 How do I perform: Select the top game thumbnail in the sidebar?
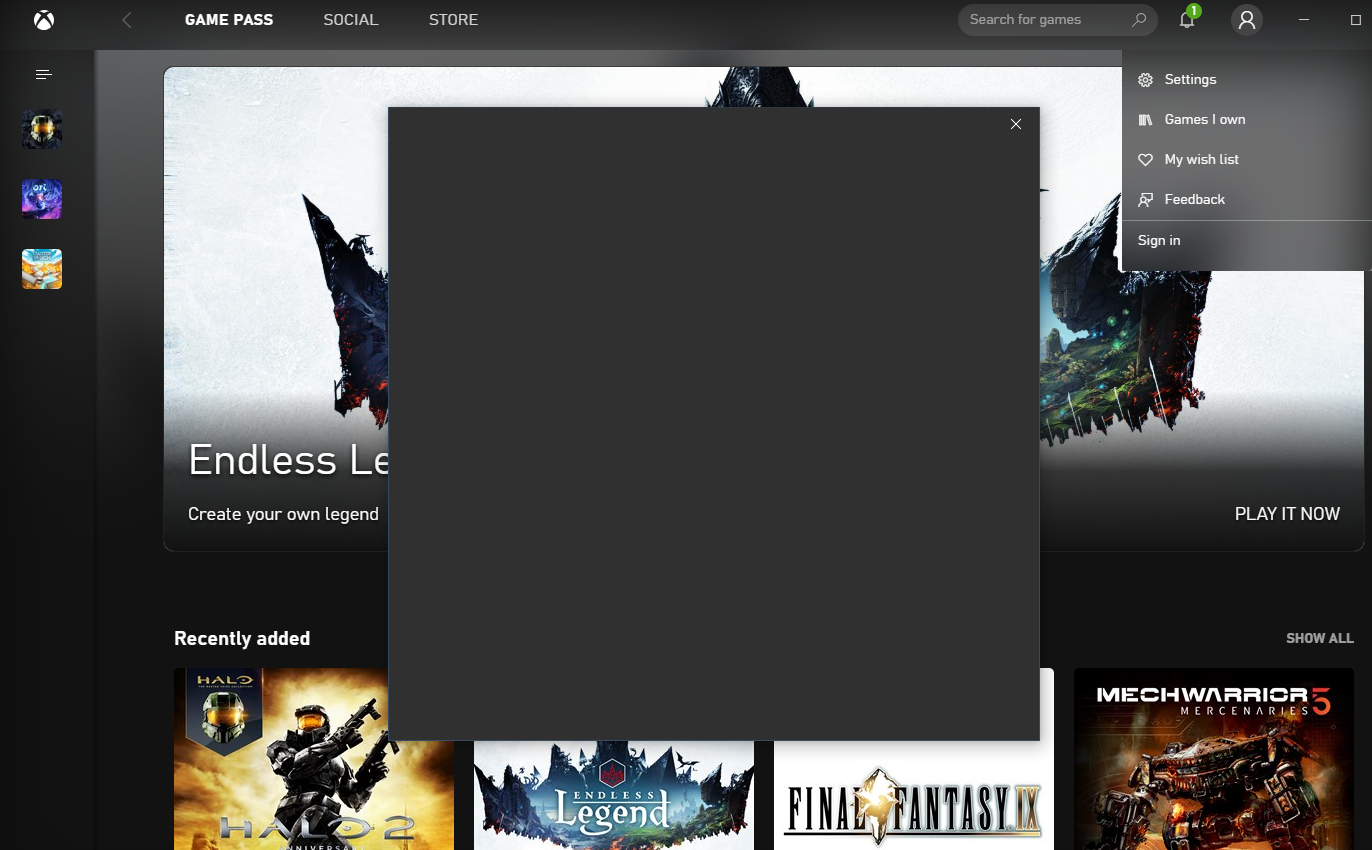(41, 129)
